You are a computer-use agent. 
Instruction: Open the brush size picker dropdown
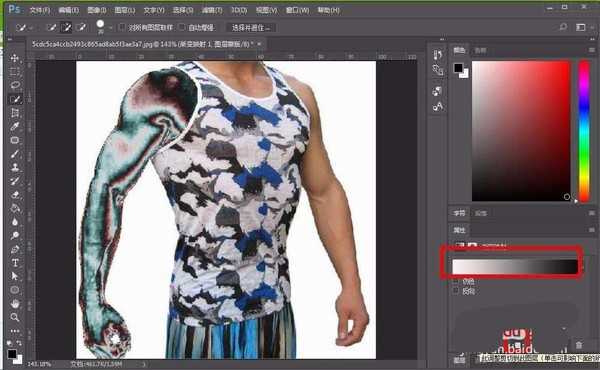(x=110, y=28)
